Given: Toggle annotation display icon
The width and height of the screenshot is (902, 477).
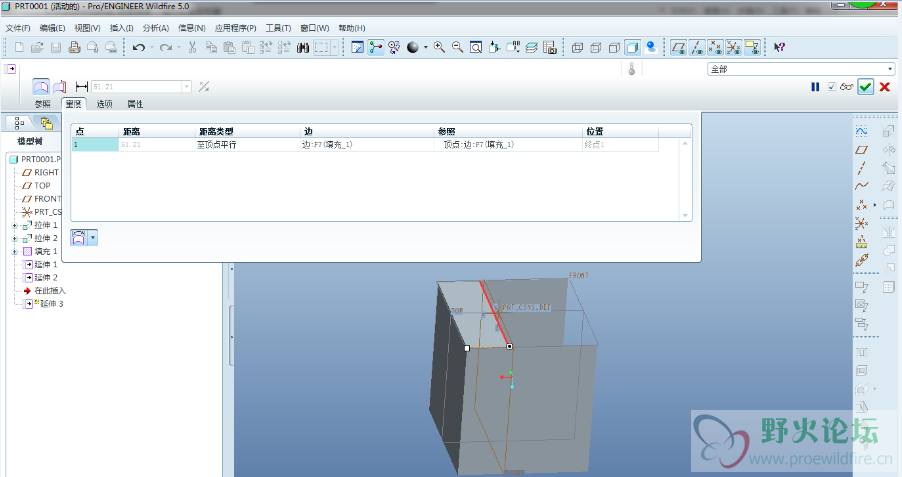Looking at the screenshot, I should pyautogui.click(x=752, y=48).
